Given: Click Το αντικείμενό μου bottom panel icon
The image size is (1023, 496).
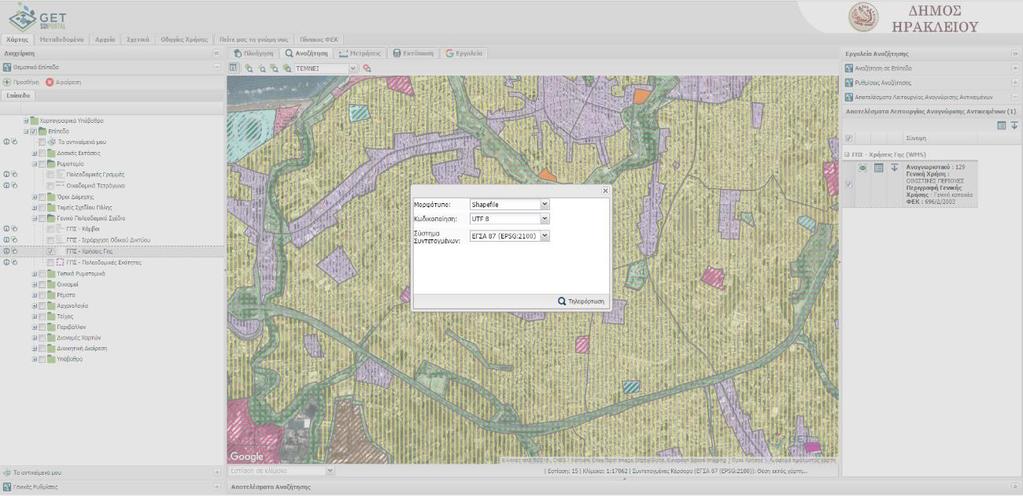Looking at the screenshot, I should [7, 472].
